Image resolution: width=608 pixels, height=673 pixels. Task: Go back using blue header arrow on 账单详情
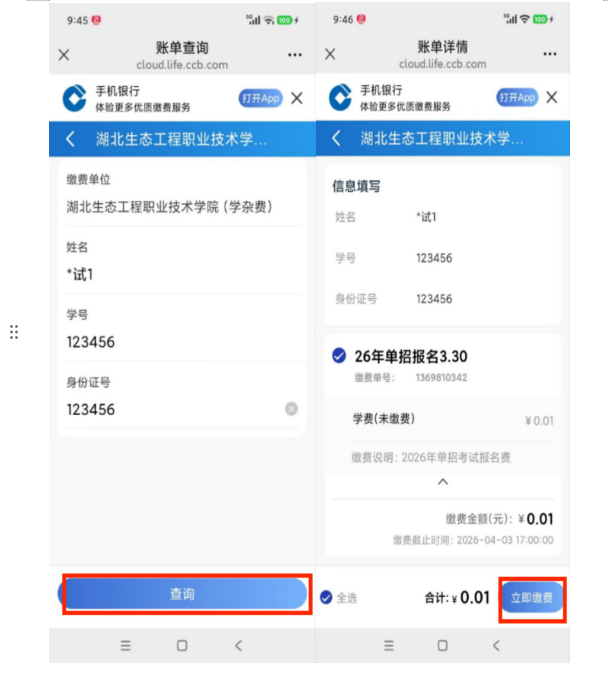336,138
